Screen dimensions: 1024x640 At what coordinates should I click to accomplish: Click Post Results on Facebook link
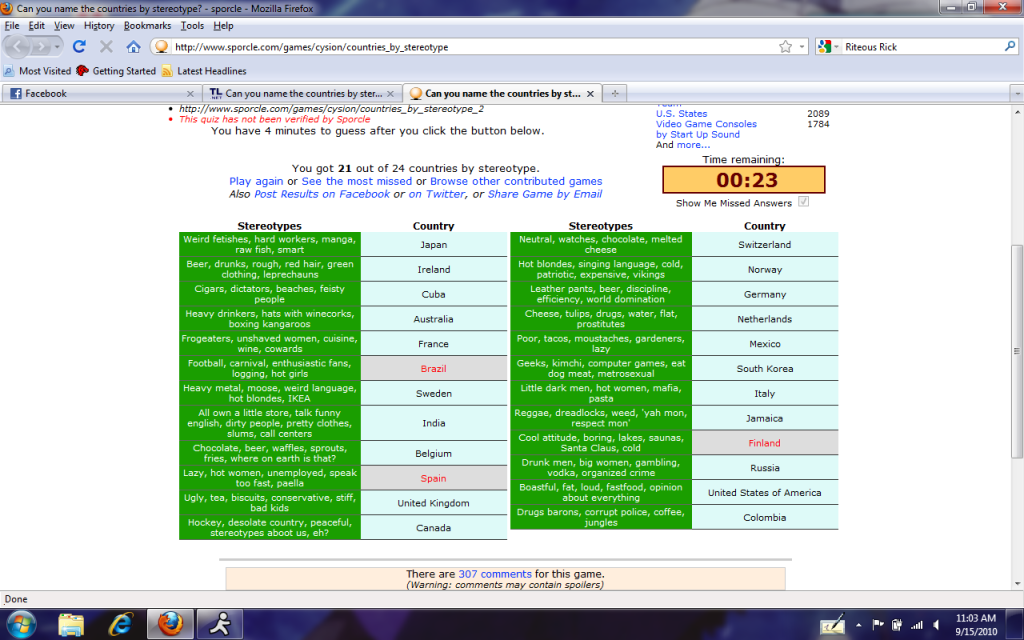point(322,194)
